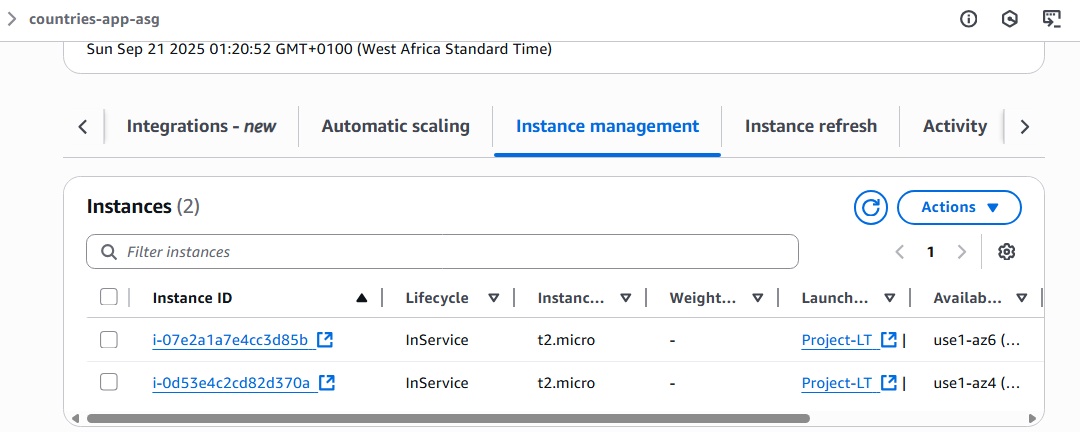Switch to the Automatic scaling tab

click(x=395, y=126)
